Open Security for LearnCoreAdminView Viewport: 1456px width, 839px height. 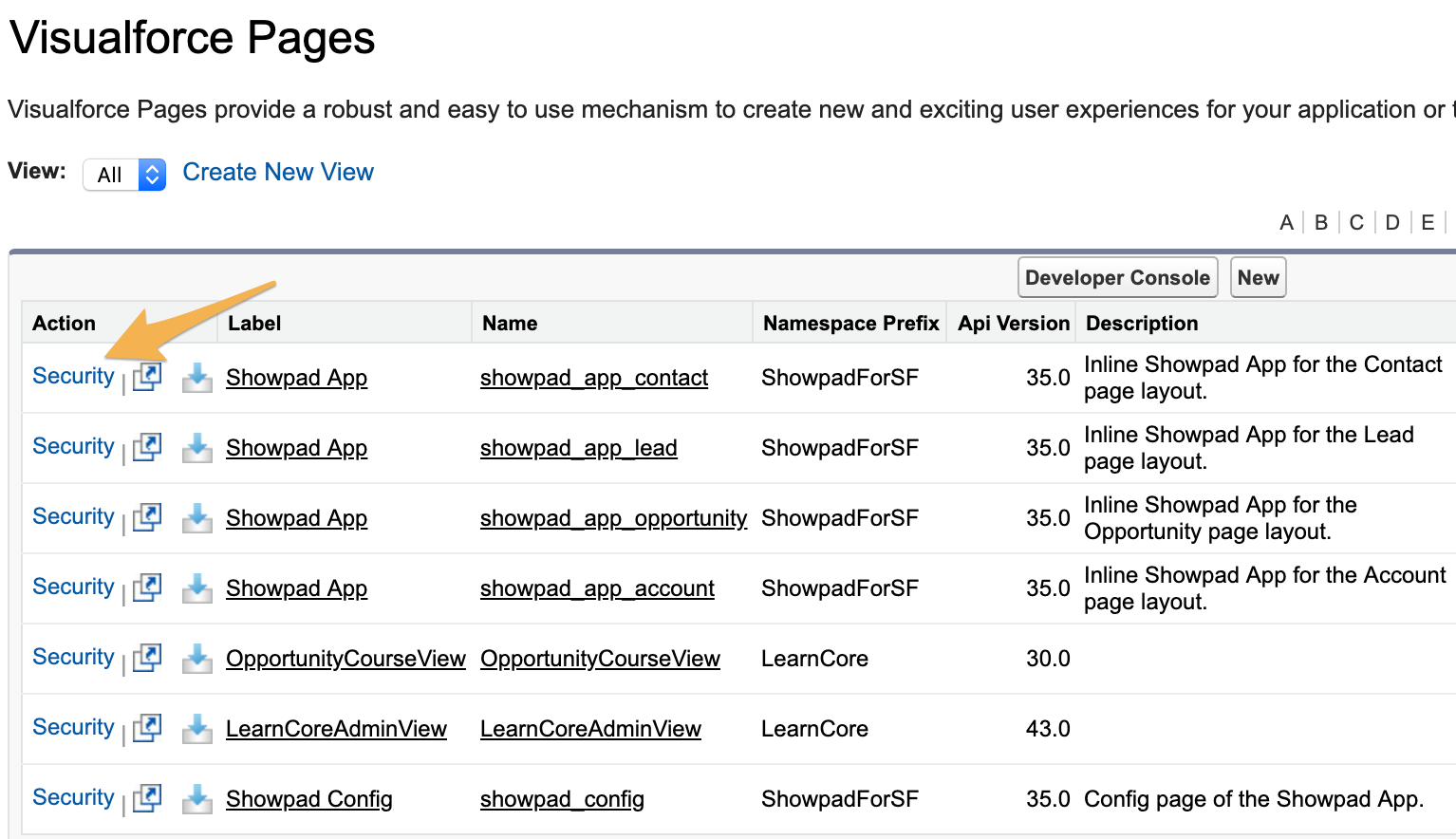(73, 727)
